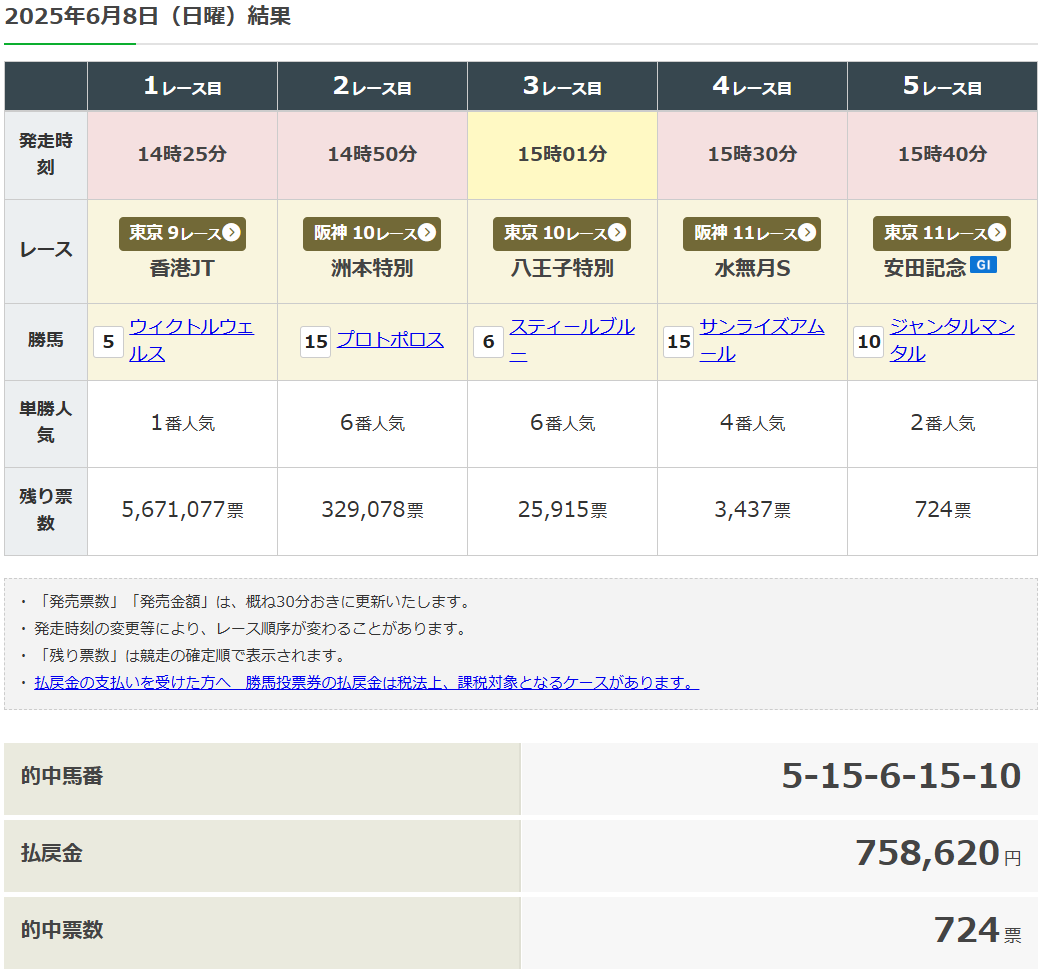Image resolution: width=1043 pixels, height=976 pixels.
Task: Click arrow icon on 東京 9レース
Action: (231, 232)
